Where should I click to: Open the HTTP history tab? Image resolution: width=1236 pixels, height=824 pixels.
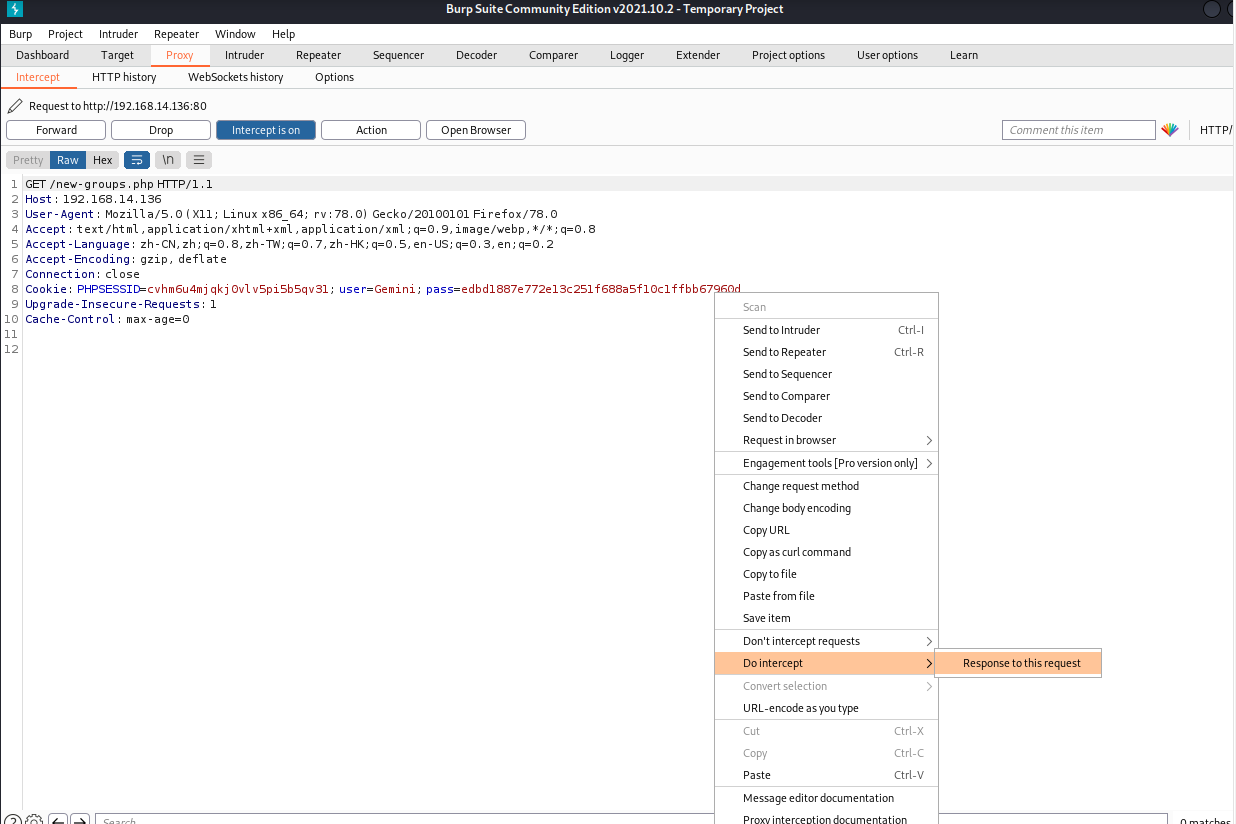point(124,77)
